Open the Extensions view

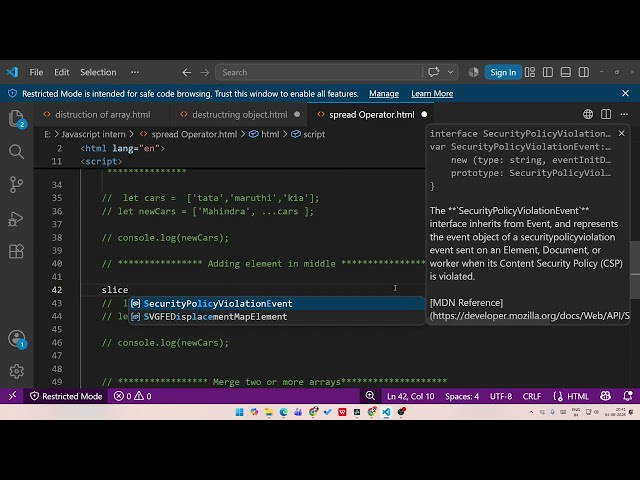point(16,251)
